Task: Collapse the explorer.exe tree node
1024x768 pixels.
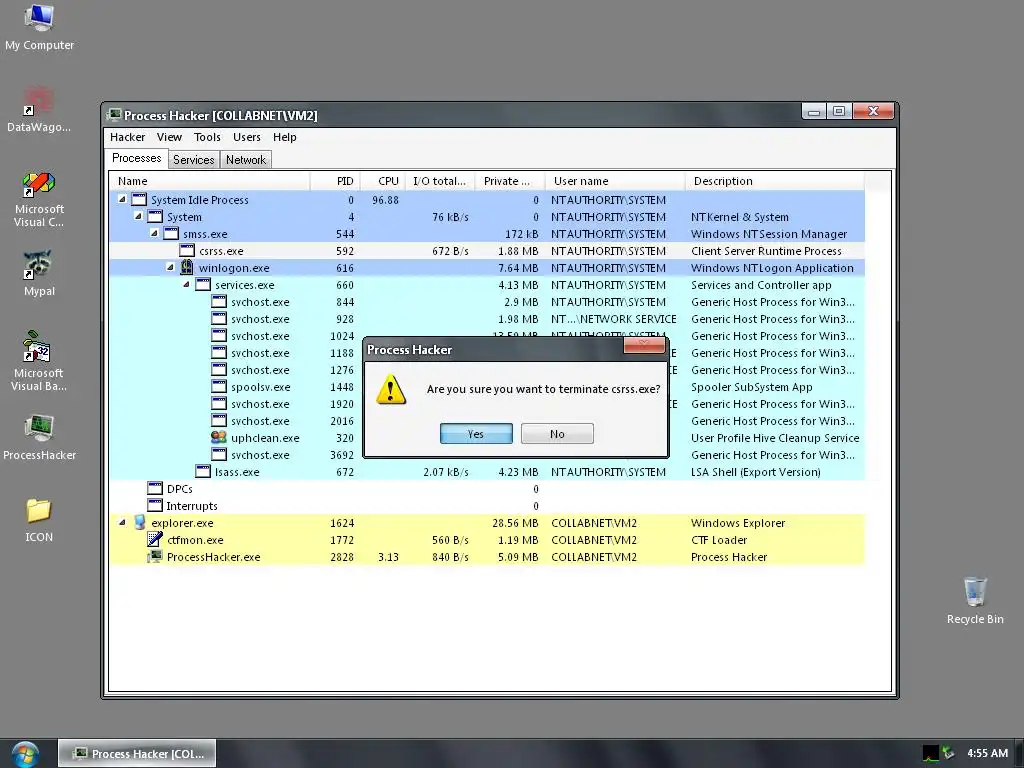Action: pos(122,522)
